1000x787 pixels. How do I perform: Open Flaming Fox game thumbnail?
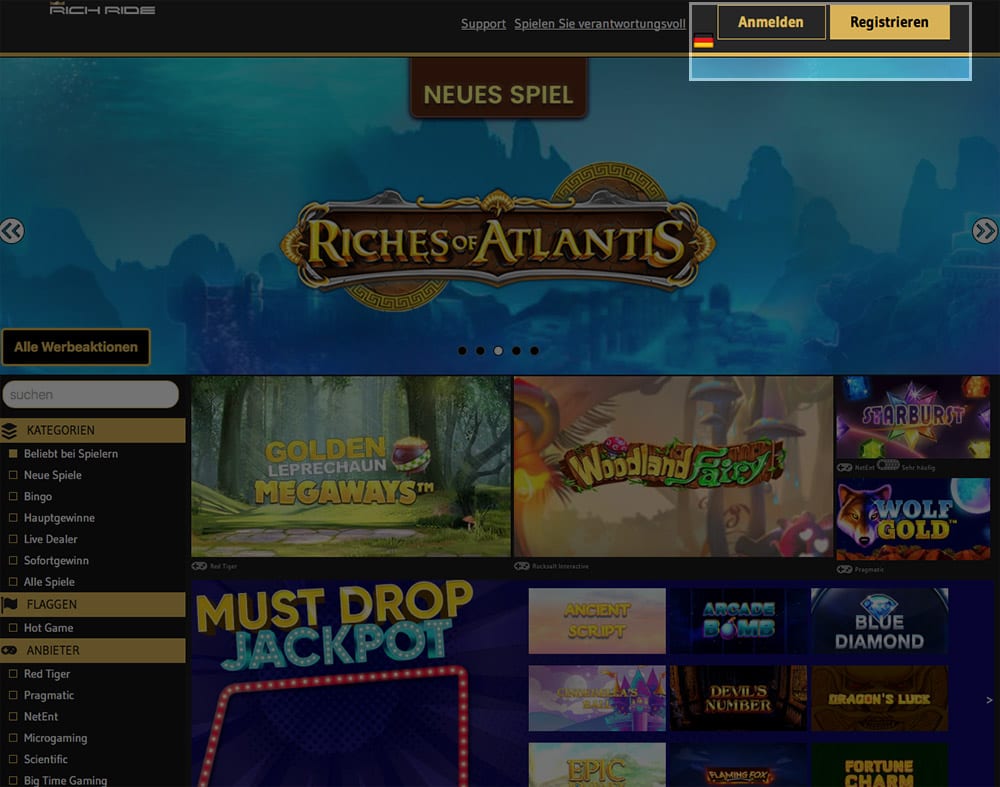pos(739,765)
